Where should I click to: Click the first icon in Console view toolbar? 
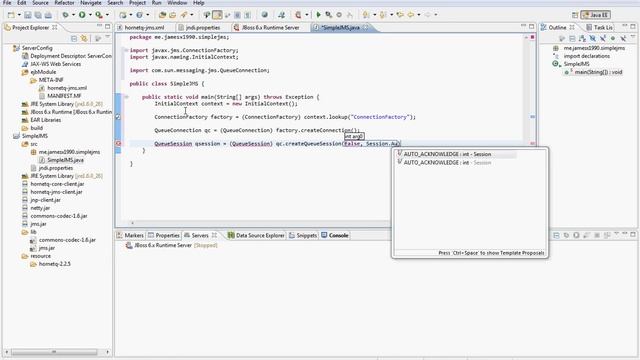click(x=556, y=236)
